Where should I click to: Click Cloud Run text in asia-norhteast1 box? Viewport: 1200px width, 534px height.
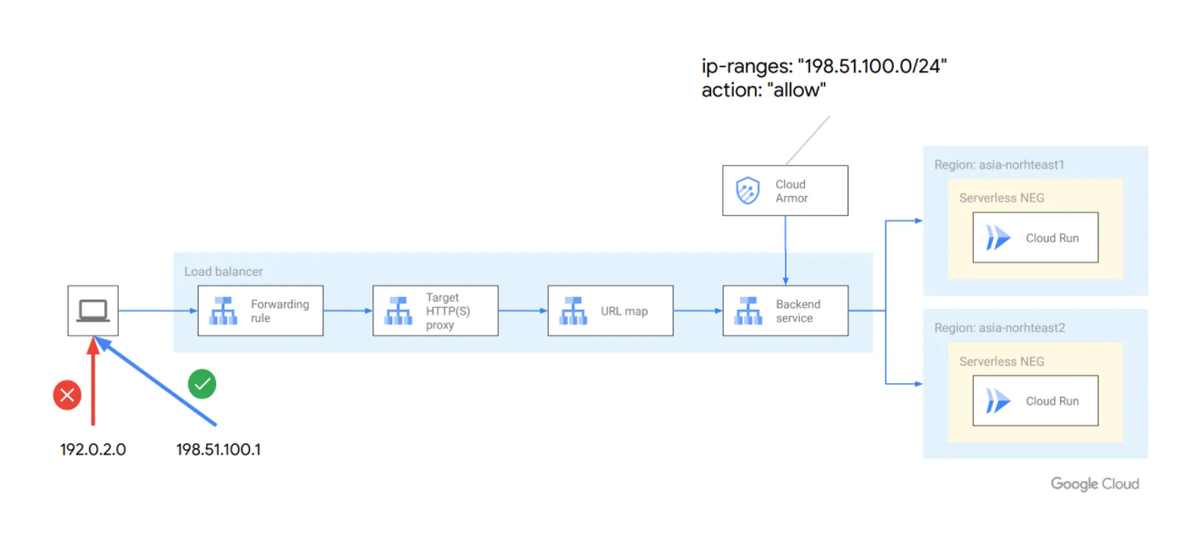(x=1053, y=238)
